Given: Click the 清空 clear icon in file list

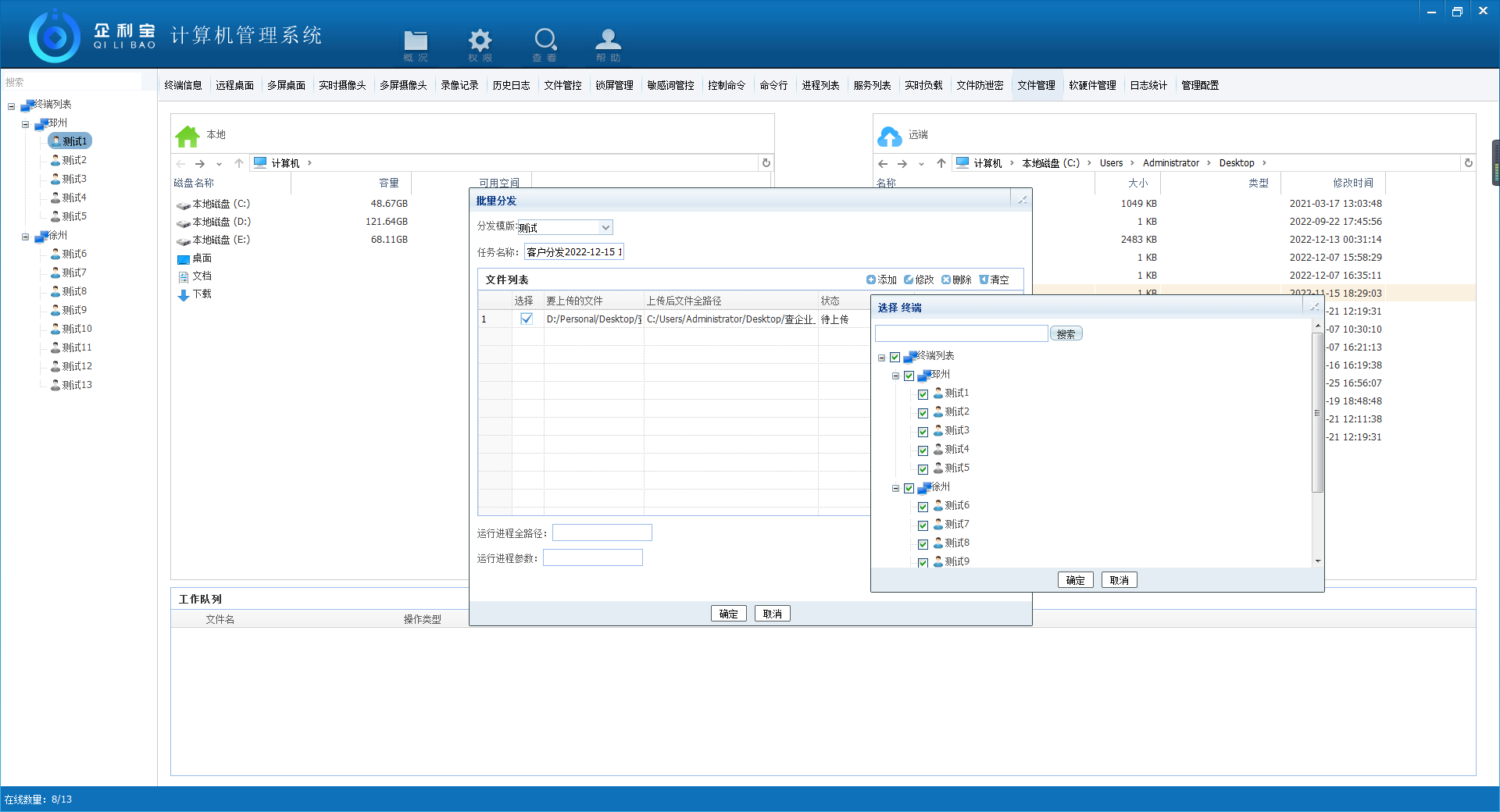Looking at the screenshot, I should pyautogui.click(x=984, y=280).
